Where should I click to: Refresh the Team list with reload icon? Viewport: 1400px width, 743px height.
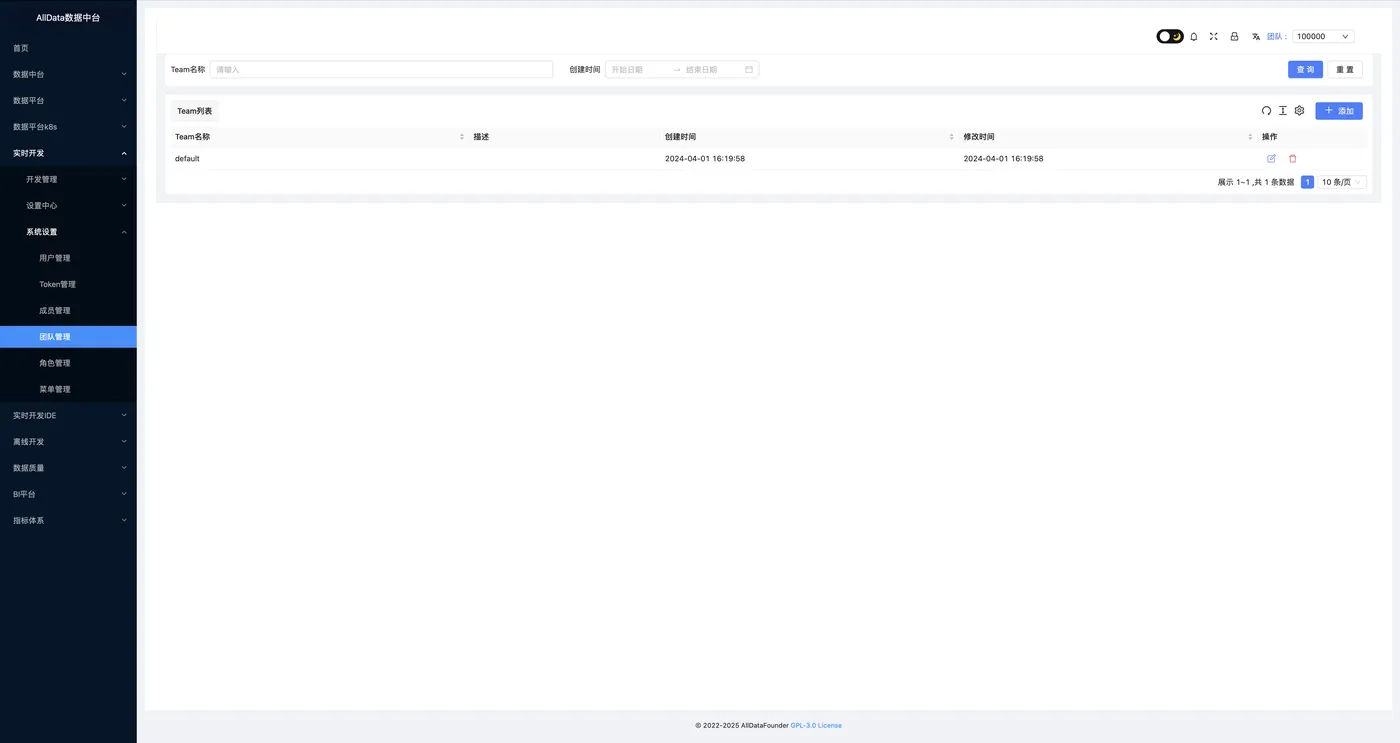tap(1266, 111)
